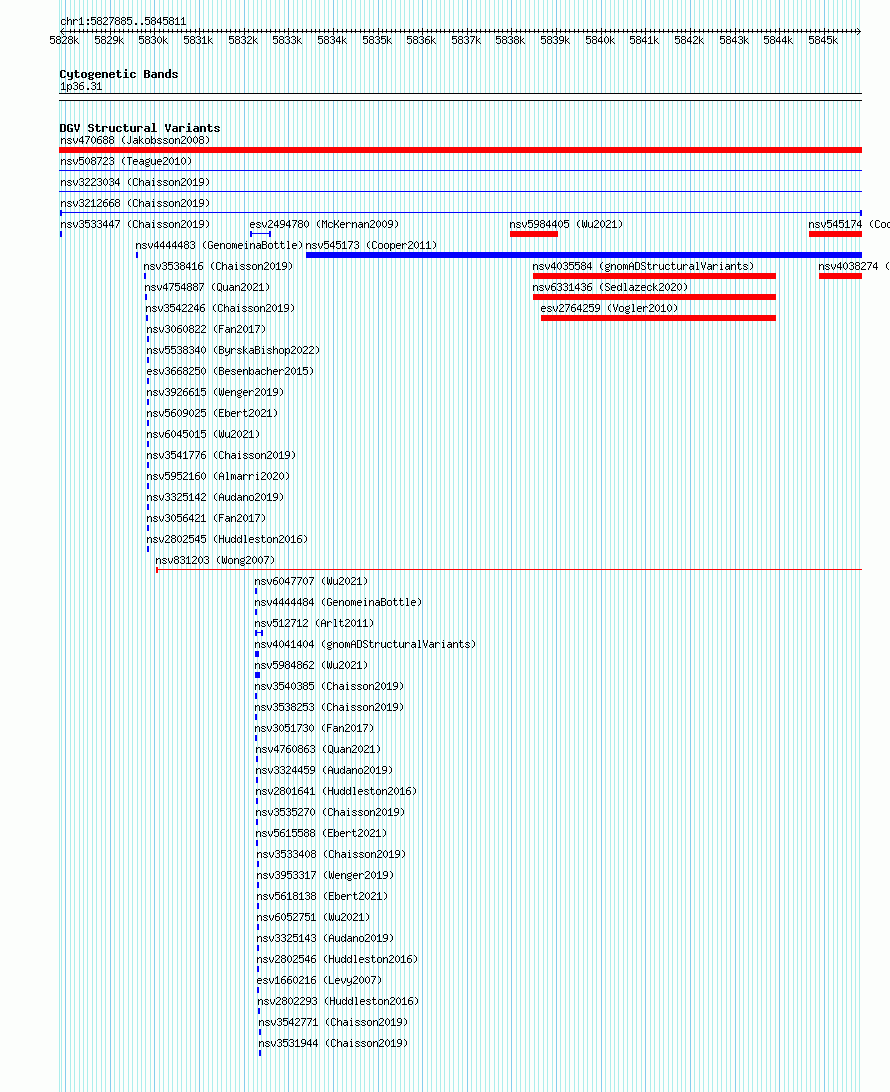
Task: Click nsv6331436 (Sedlazeck2020) label
Action: tap(610, 287)
